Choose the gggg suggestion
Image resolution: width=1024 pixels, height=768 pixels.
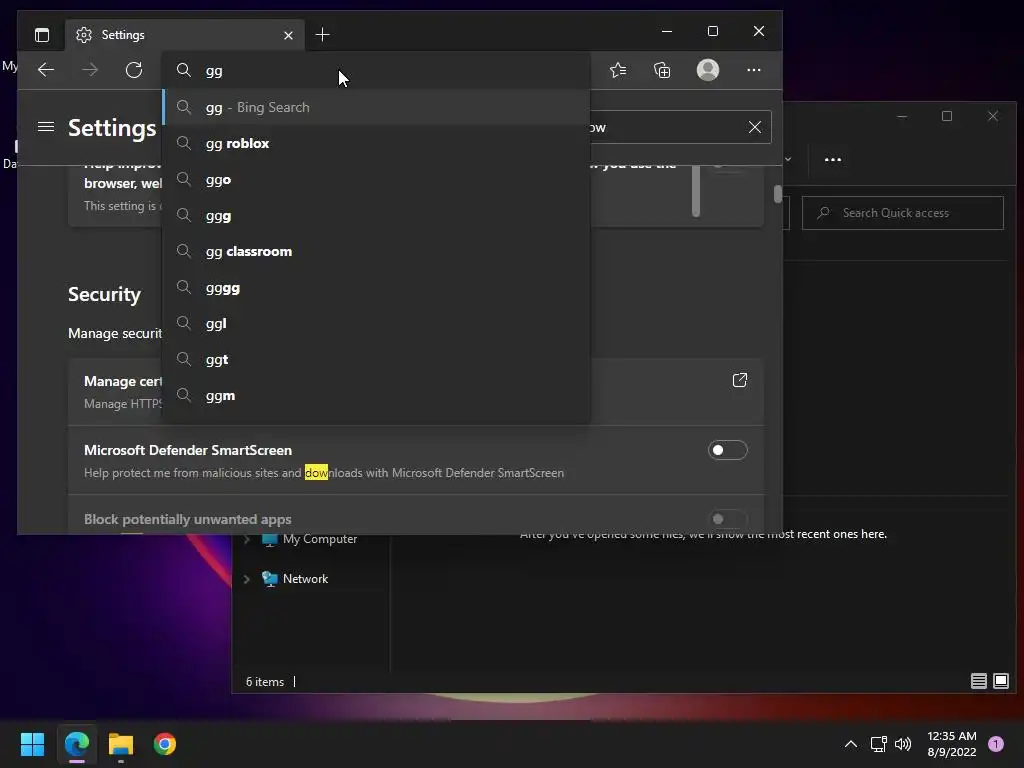pyautogui.click(x=376, y=287)
